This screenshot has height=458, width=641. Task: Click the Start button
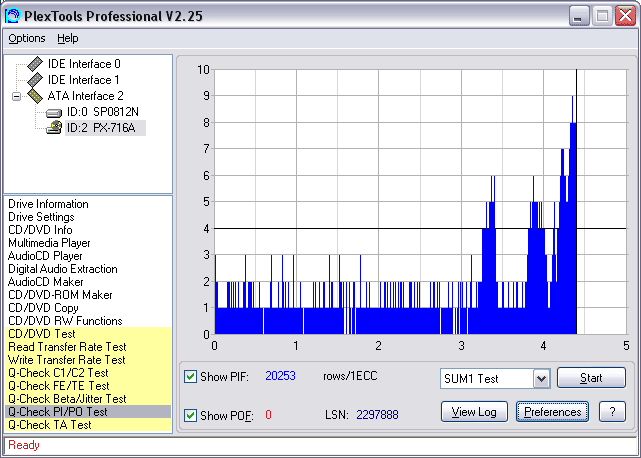591,377
